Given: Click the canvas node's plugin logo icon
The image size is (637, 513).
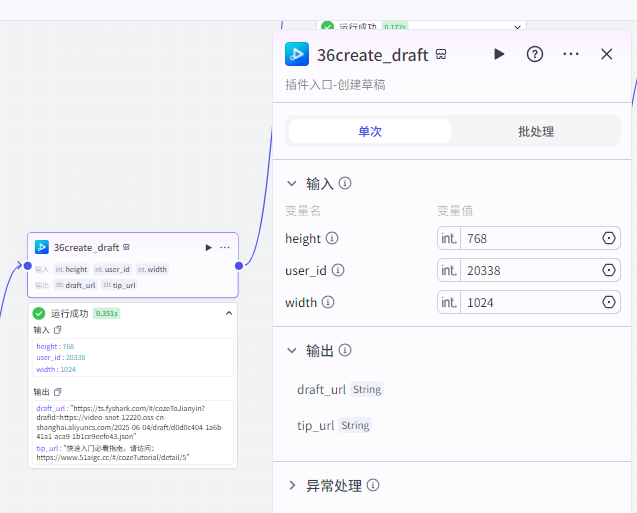Looking at the screenshot, I should (x=42, y=247).
